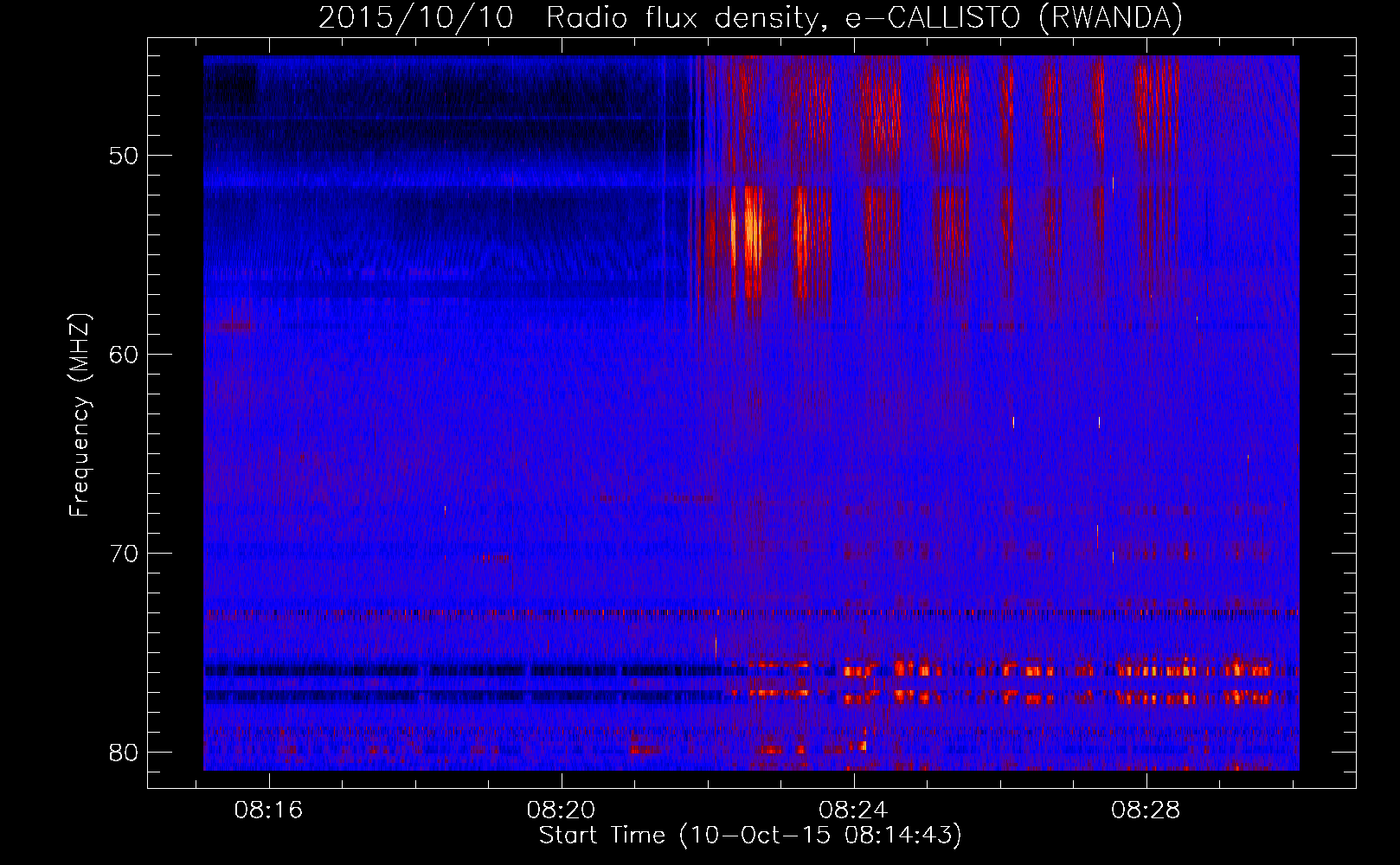Click the 08:16 time tick label
The width and height of the screenshot is (1400, 865).
268,811
